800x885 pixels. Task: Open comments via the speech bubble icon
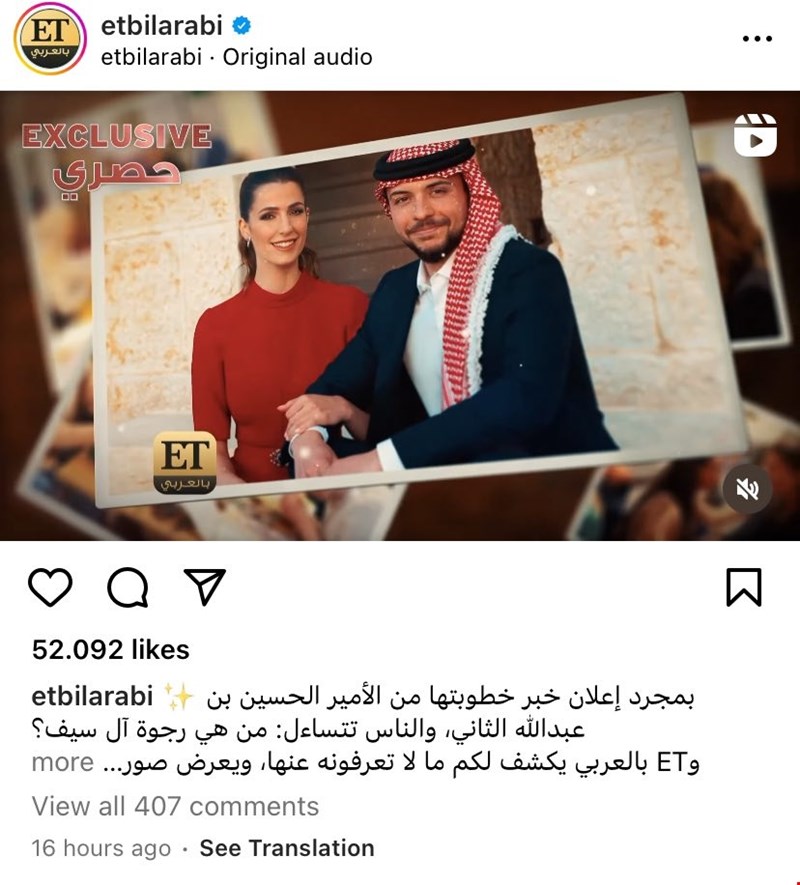(128, 587)
